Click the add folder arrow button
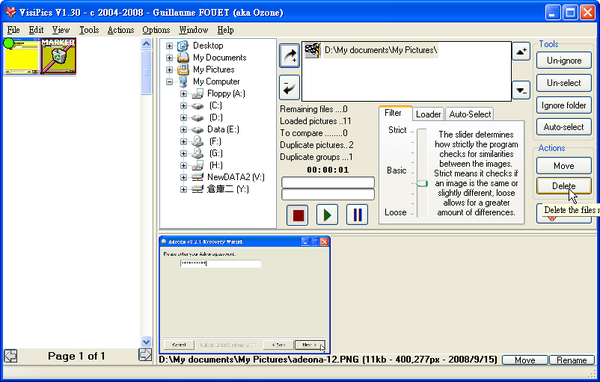 289,56
